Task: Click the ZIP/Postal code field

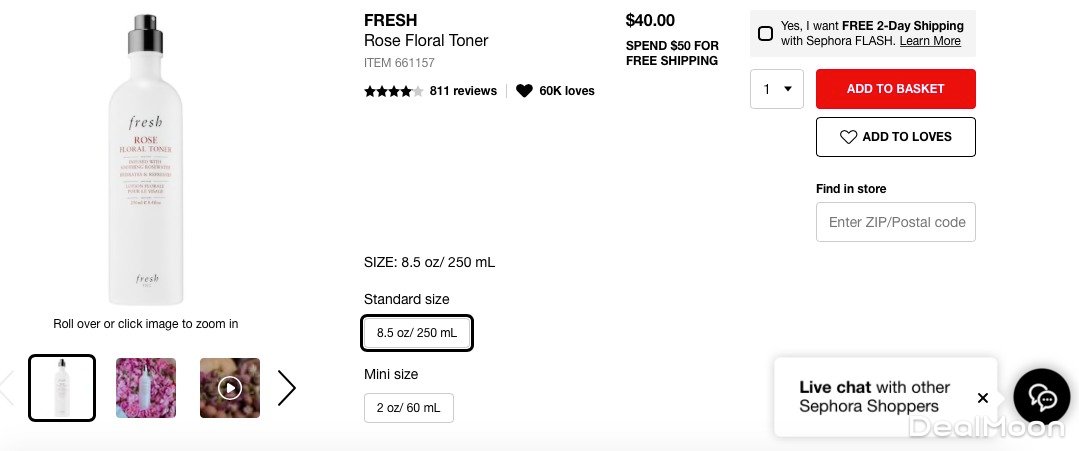Action: (x=895, y=222)
